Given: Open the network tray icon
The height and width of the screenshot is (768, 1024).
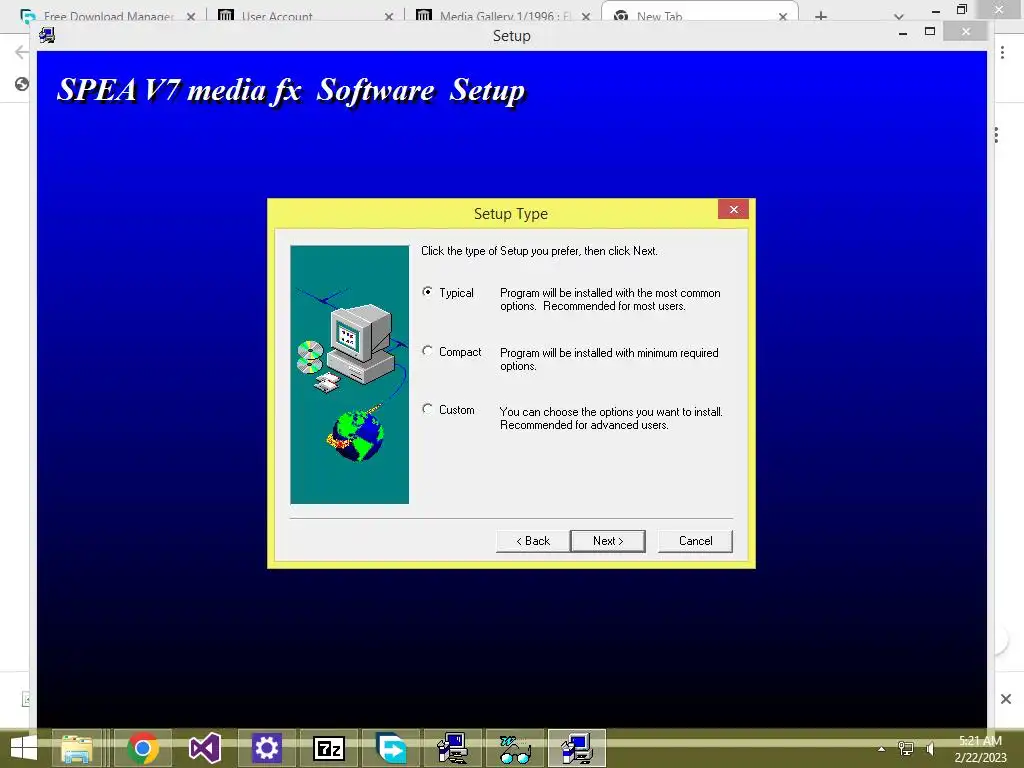Looking at the screenshot, I should click(906, 749).
